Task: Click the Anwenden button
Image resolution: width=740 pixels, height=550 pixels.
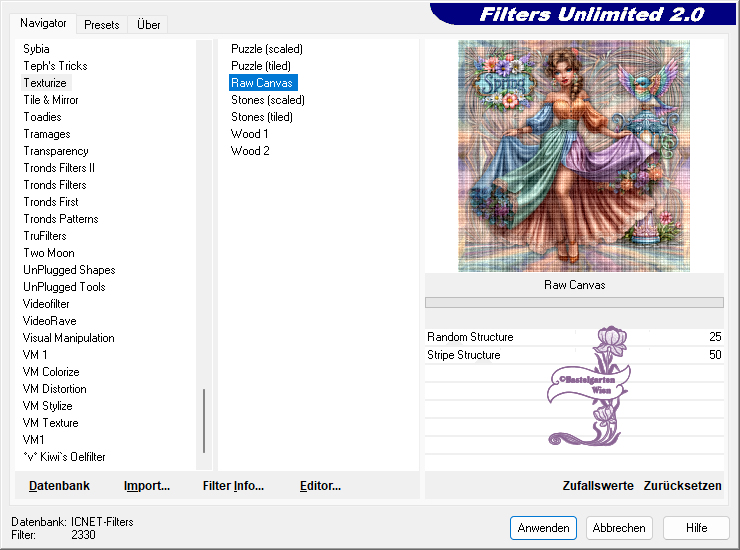Action: pyautogui.click(x=544, y=528)
